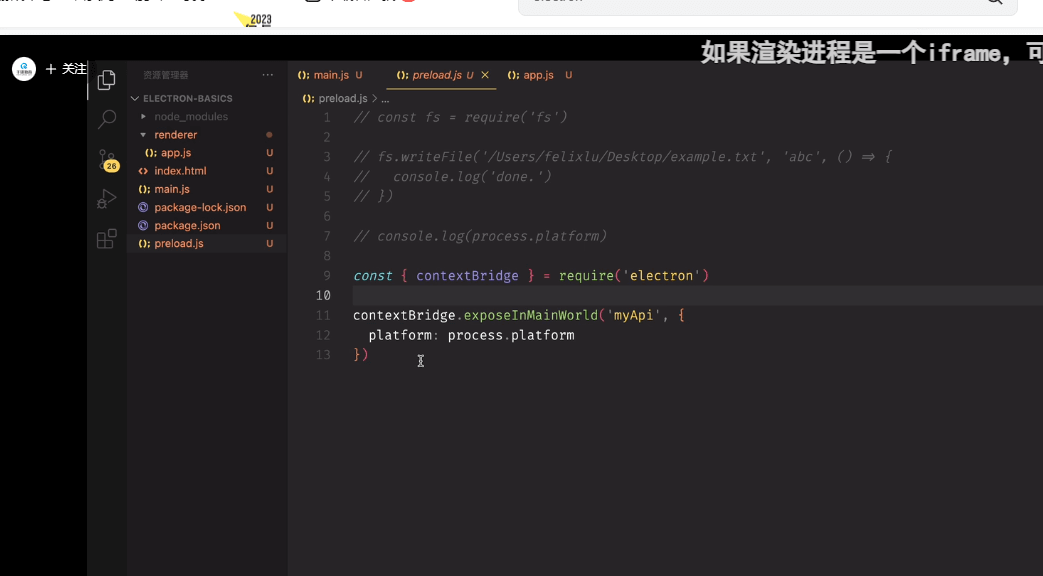Open the Extensions view icon
The image size is (1043, 576).
[106, 238]
